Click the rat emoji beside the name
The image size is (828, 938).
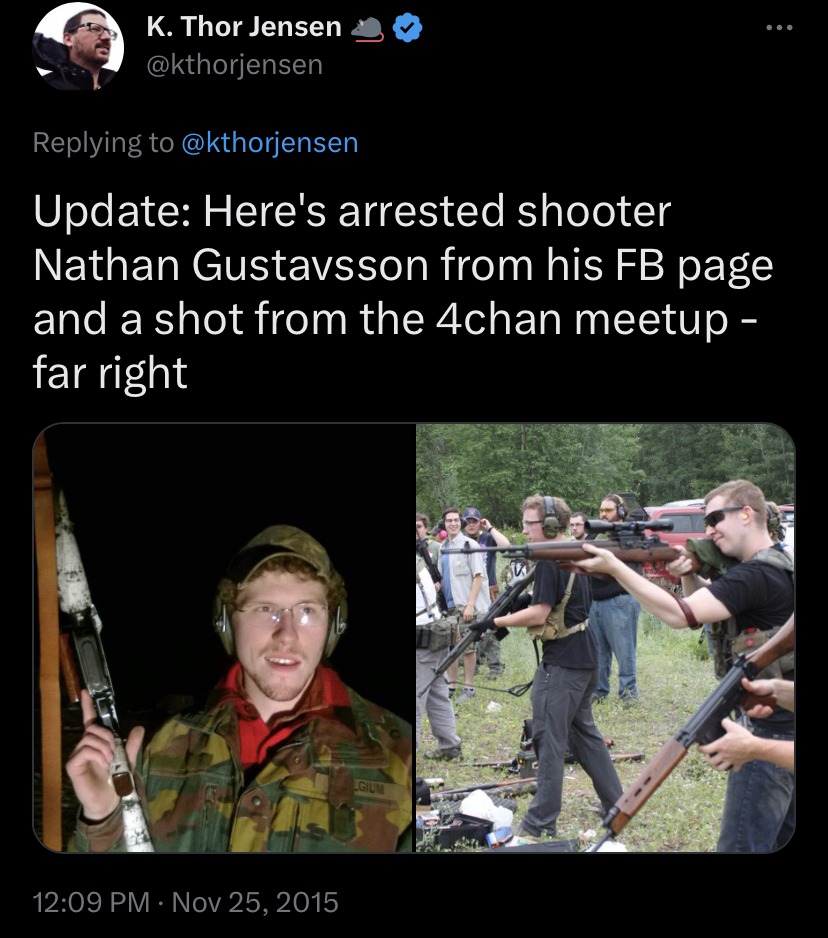[x=367, y=29]
